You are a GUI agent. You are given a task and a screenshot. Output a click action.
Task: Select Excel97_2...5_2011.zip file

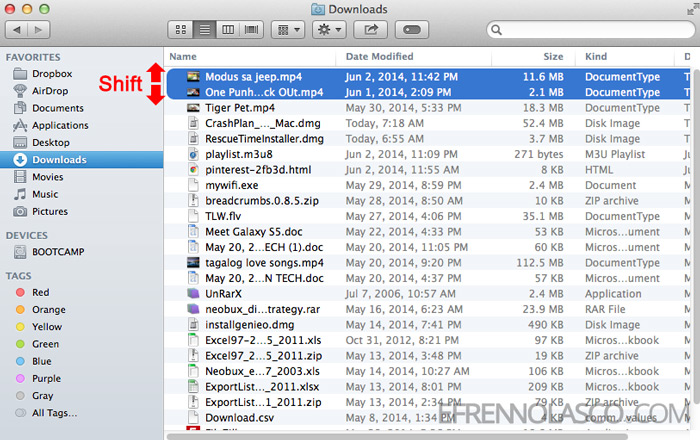click(x=263, y=356)
